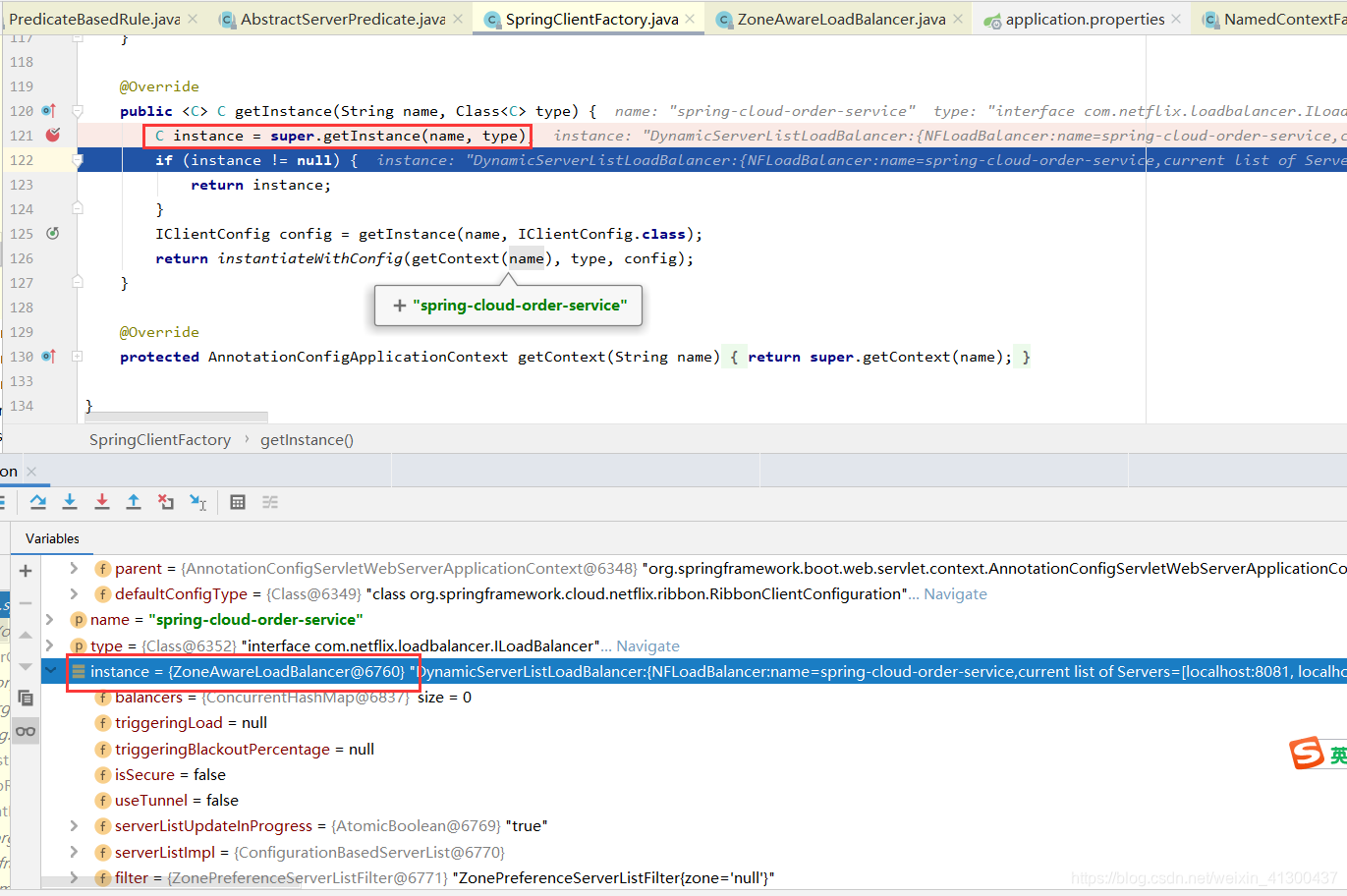Click the editor horizontal scrollbar
1347x896 pixels.
coord(177,418)
